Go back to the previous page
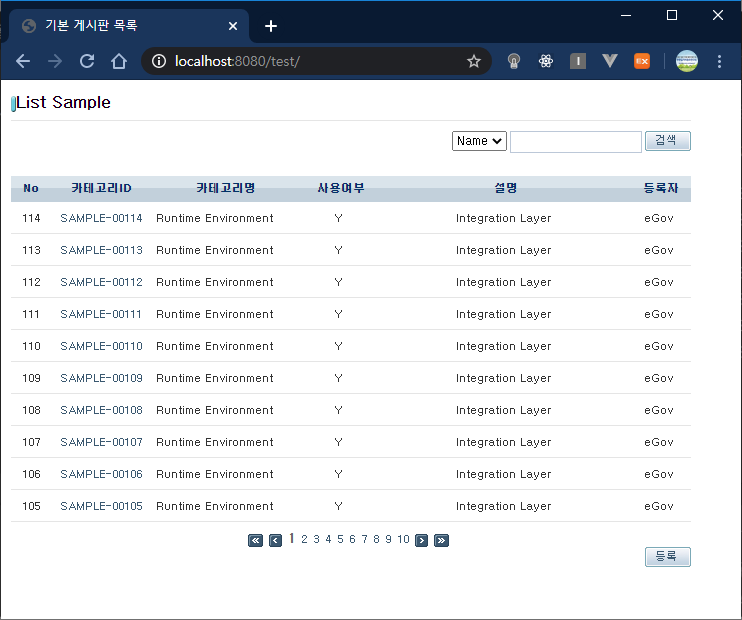This screenshot has height=620, width=742. [23, 61]
